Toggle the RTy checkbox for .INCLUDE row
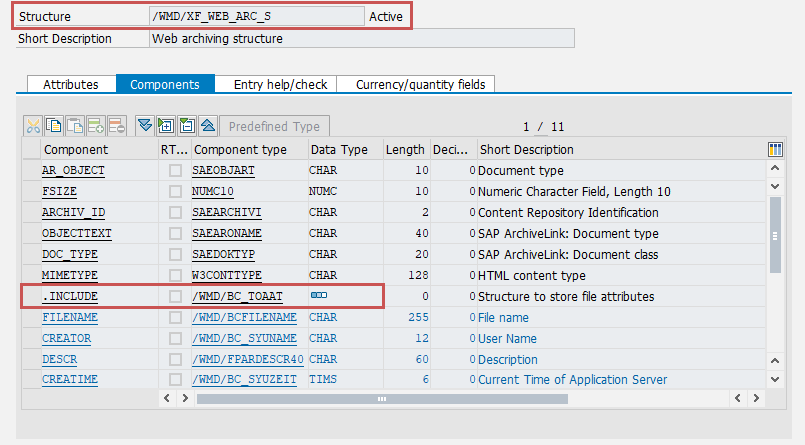805x445 pixels. click(x=175, y=296)
